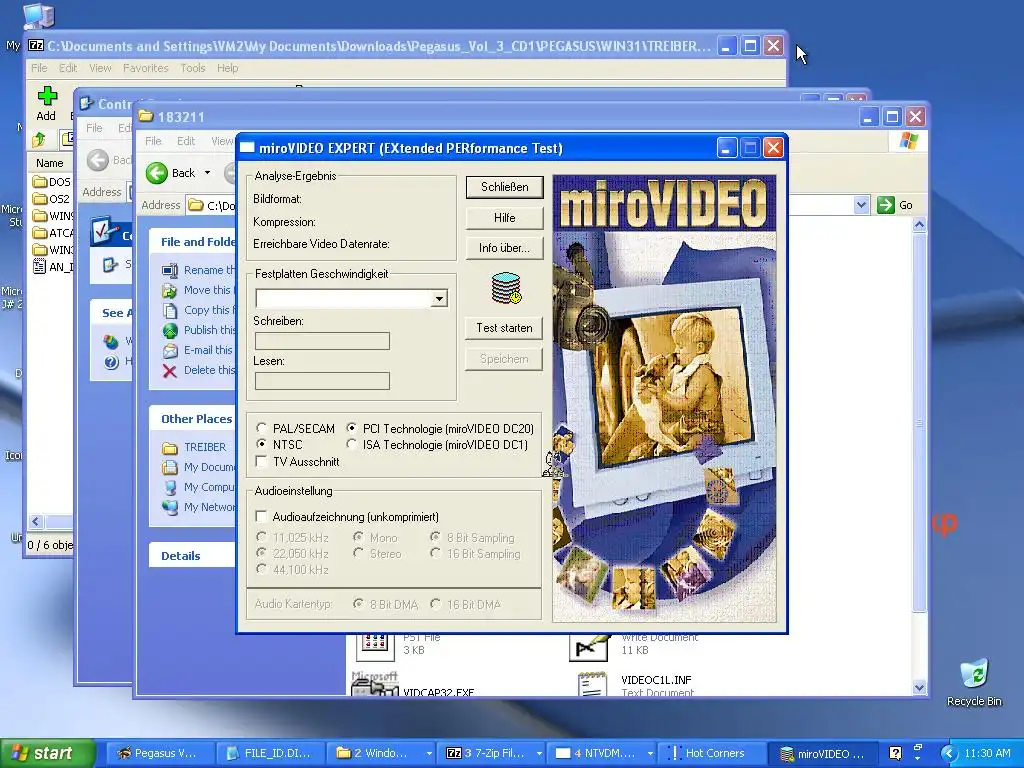Expand the 7-Zip taskbar group arrow
Viewport: 1024px width, 768px height.
coord(539,753)
